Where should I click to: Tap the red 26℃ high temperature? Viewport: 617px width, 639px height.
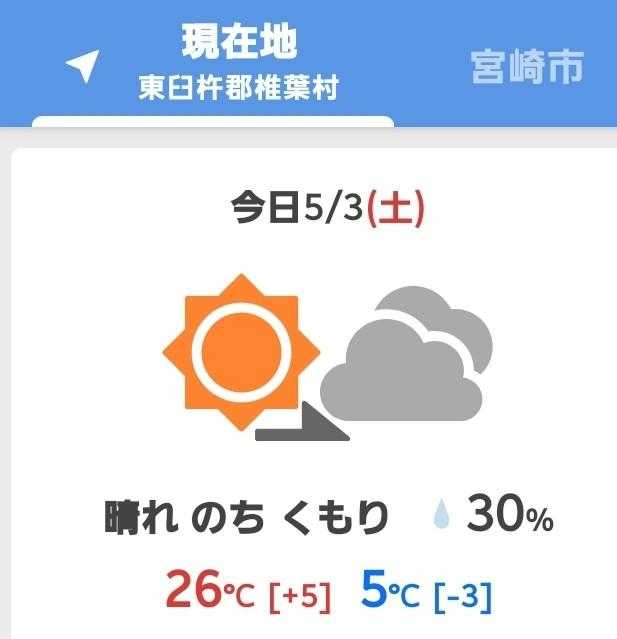tap(210, 590)
